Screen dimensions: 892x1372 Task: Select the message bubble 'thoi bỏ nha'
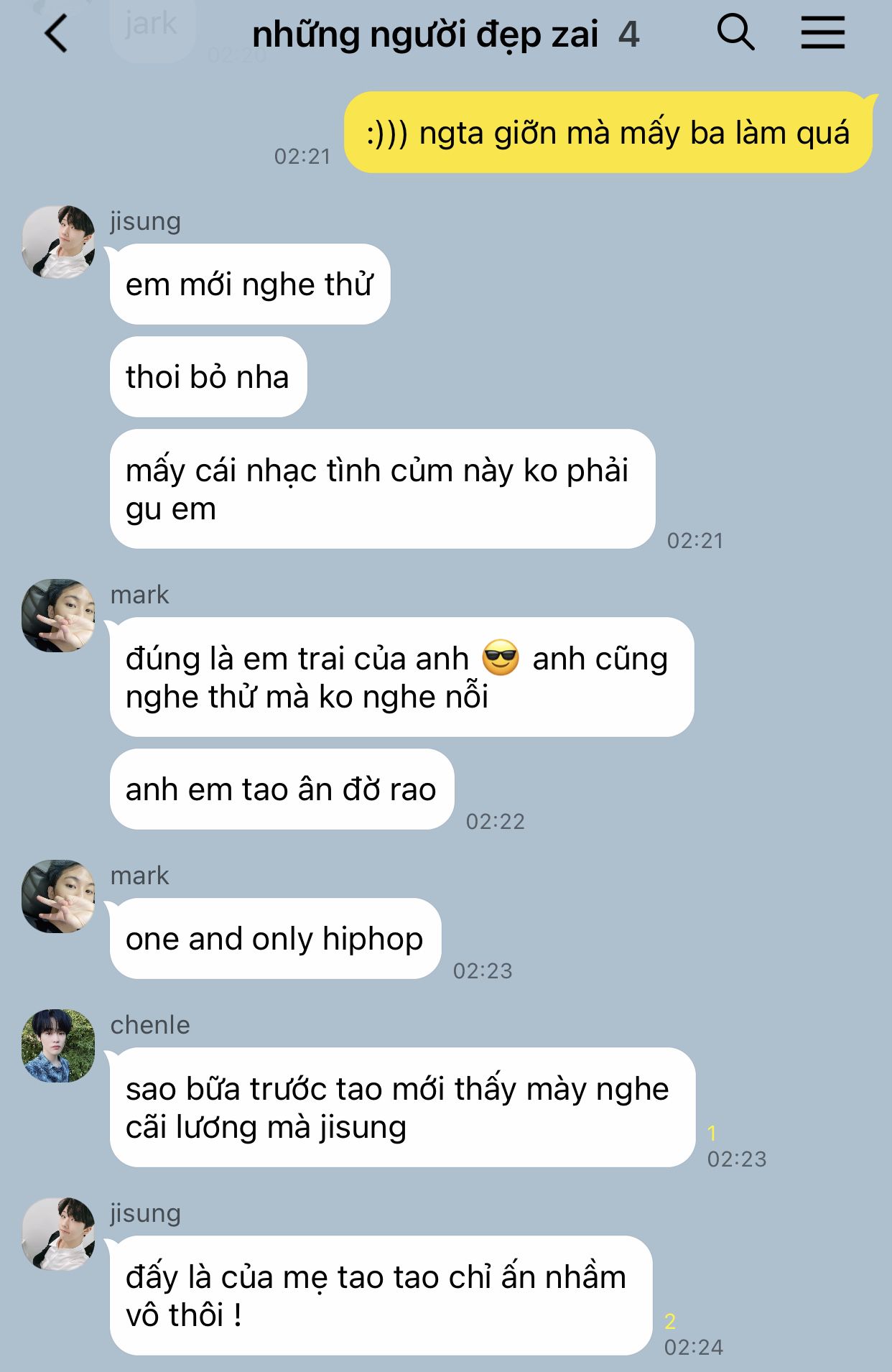point(208,376)
